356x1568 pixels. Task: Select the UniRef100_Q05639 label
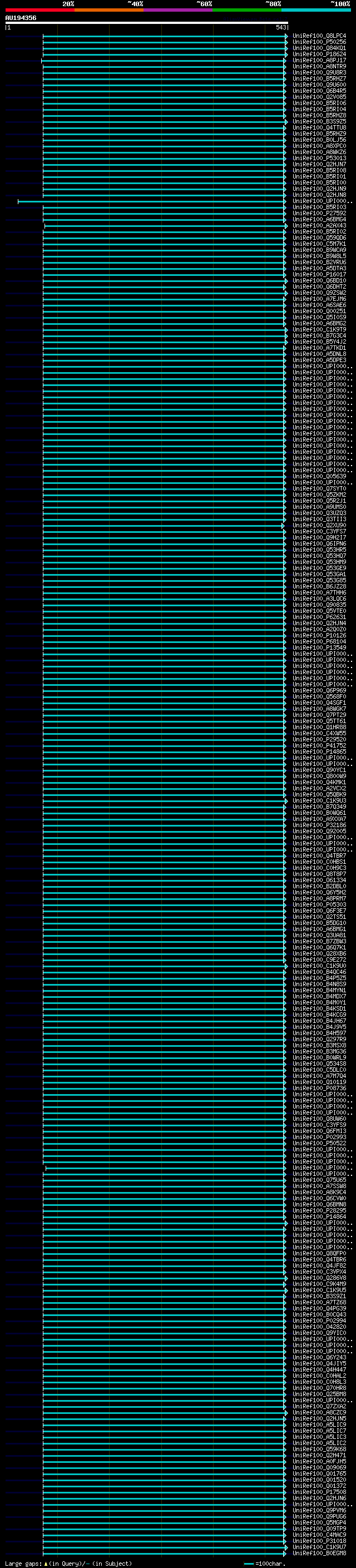click(x=319, y=477)
